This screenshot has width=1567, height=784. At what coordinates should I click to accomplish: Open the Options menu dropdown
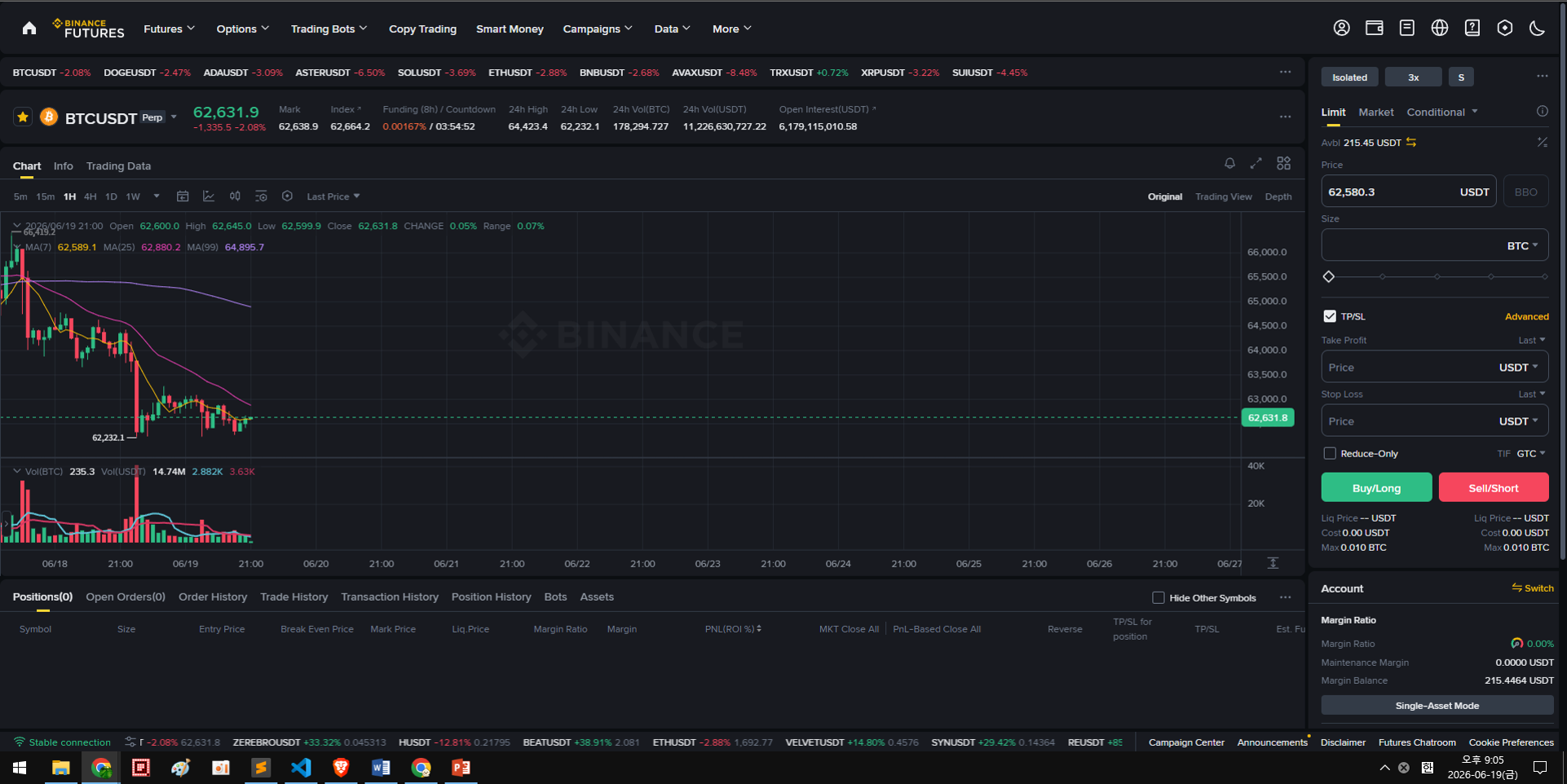click(243, 29)
